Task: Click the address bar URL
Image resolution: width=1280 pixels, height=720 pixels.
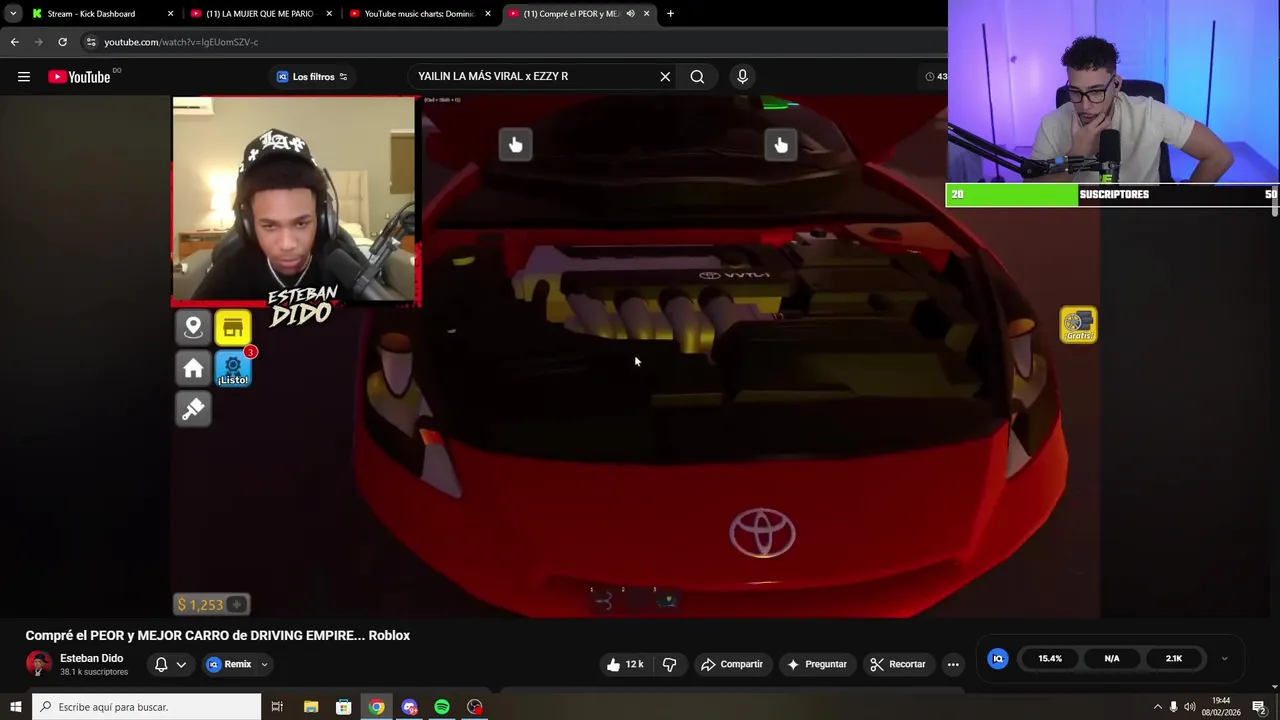Action: click(x=181, y=42)
